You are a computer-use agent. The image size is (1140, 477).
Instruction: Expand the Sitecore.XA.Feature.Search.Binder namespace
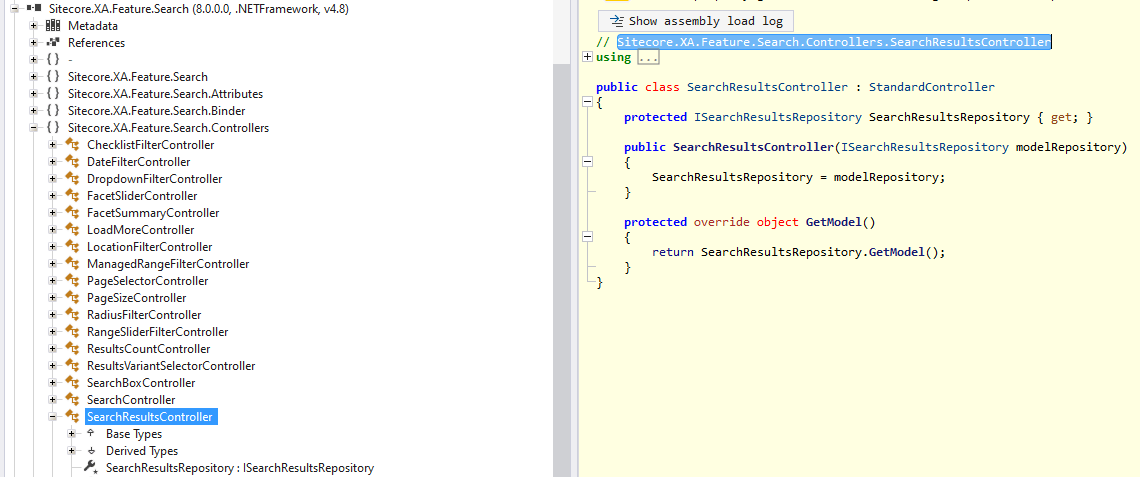[x=33, y=111]
